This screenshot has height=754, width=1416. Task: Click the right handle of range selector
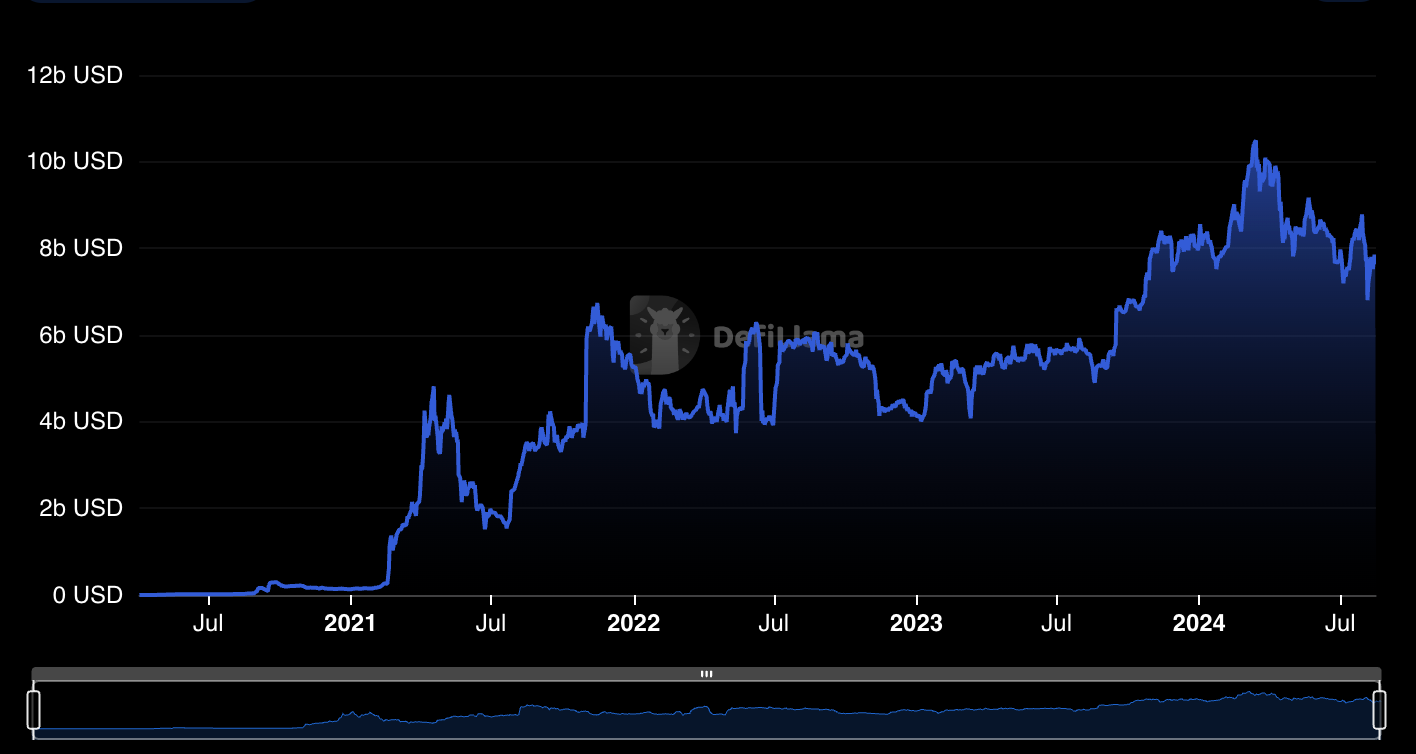1380,709
